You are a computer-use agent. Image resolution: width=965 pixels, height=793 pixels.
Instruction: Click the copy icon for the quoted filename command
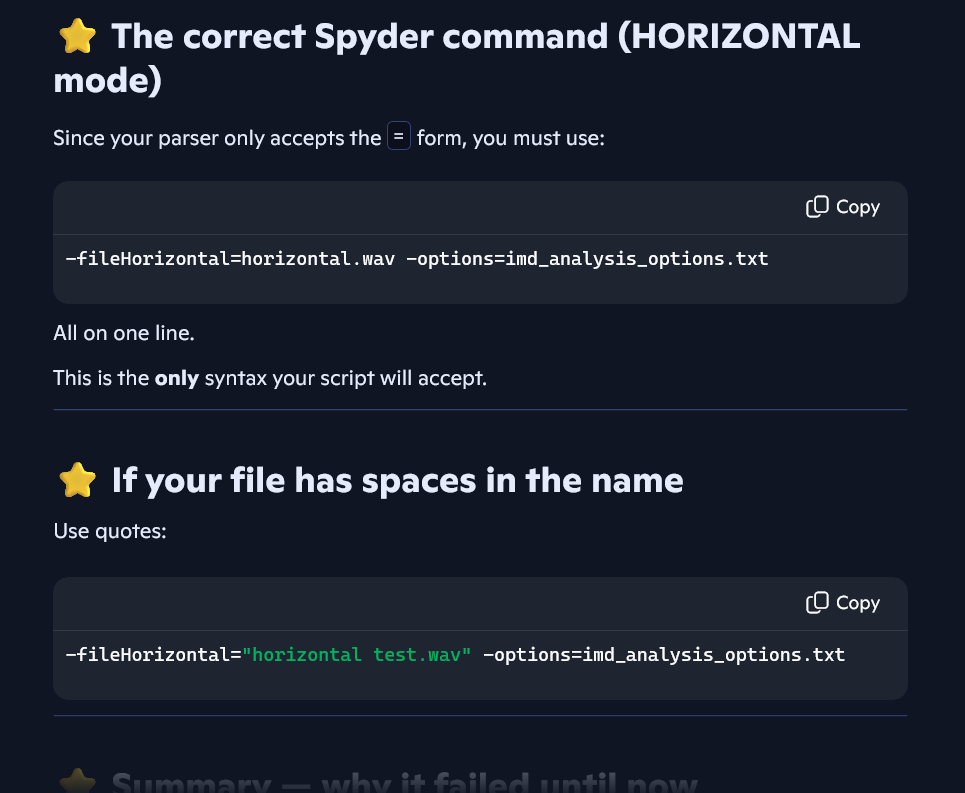[x=817, y=603]
